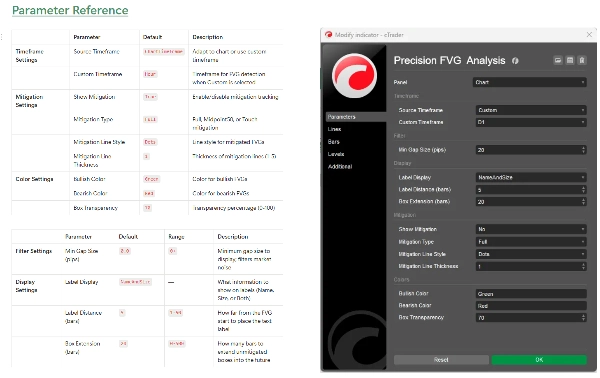Image resolution: width=600 pixels, height=378 pixels.
Task: Click the Range column header
Action: point(176,237)
